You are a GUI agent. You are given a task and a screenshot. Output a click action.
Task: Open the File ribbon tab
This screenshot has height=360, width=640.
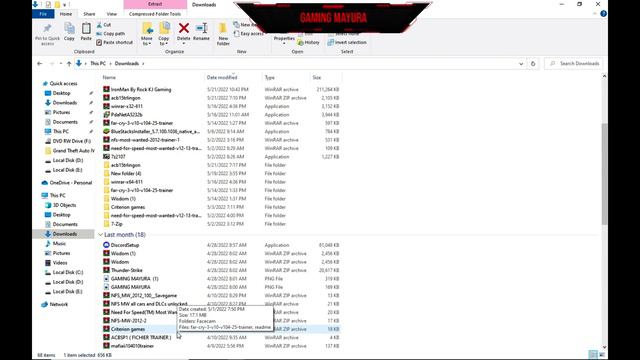pos(43,14)
